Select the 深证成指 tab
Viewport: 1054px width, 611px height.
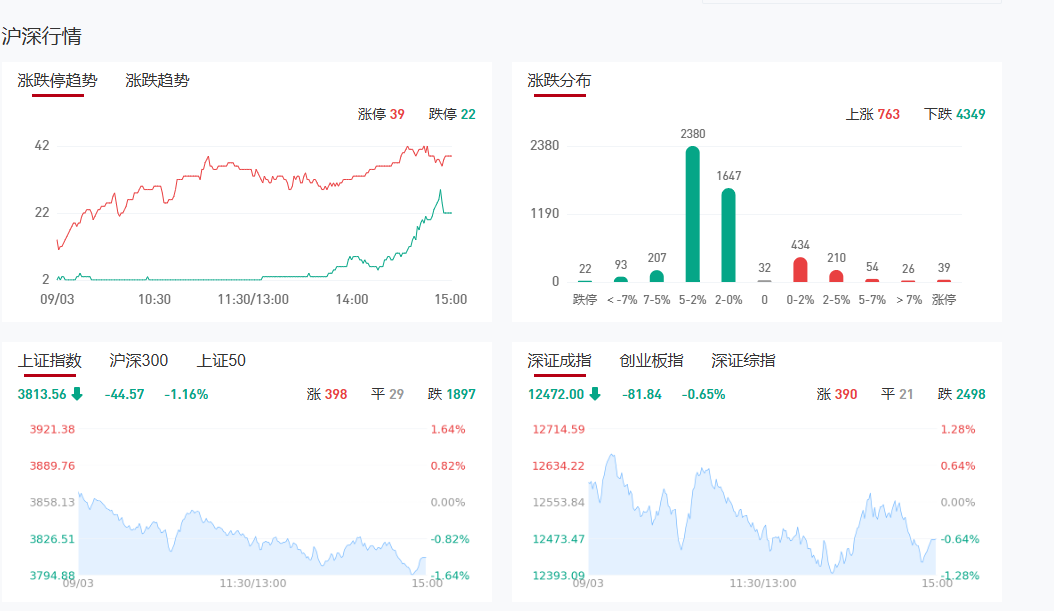tap(559, 361)
